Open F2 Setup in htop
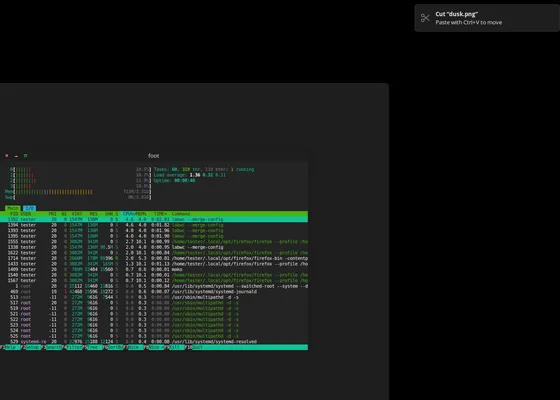Image resolution: width=560 pixels, height=400 pixels. (31, 347)
